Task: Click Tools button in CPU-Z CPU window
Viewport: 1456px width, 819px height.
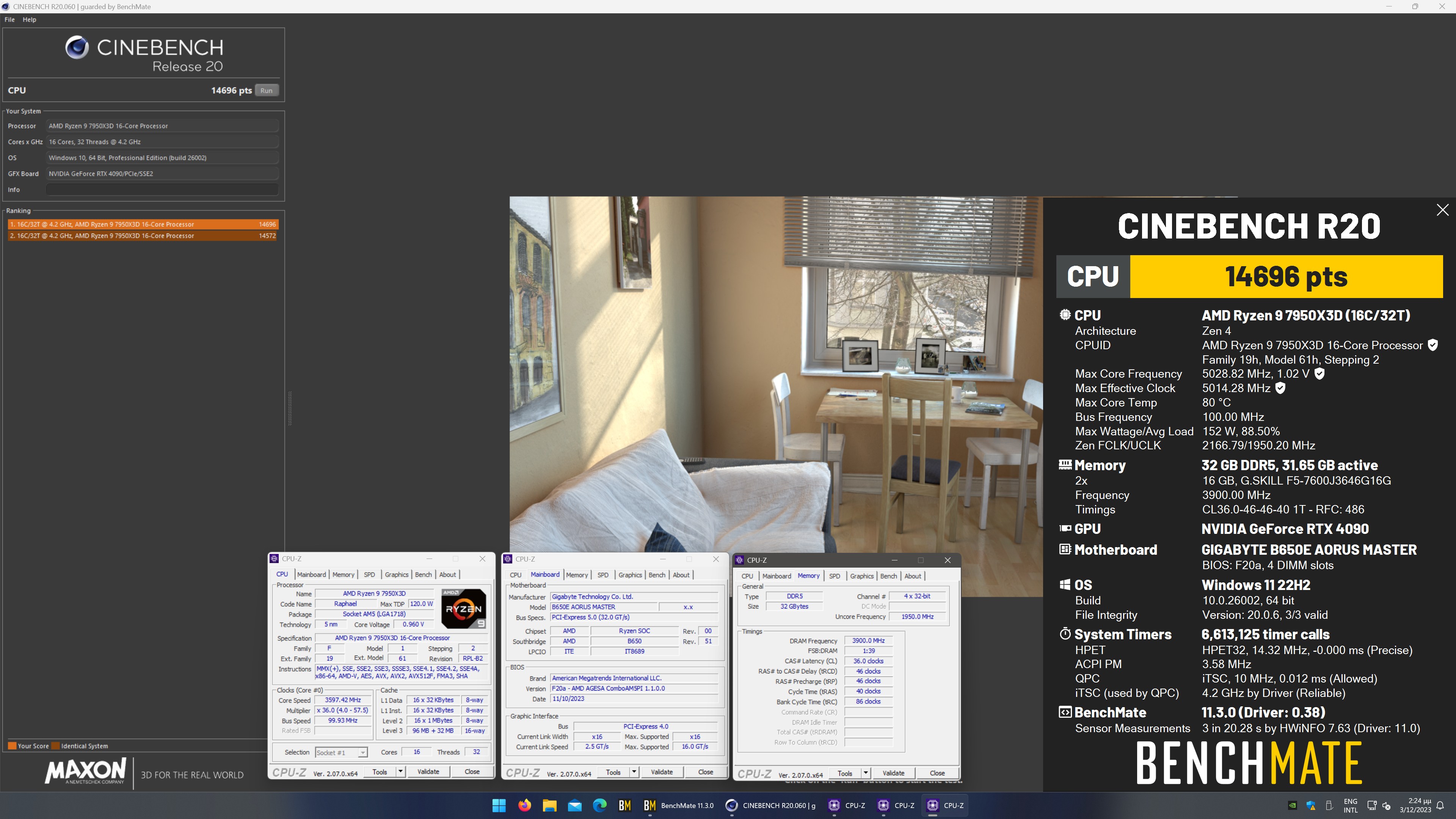Action: click(380, 772)
